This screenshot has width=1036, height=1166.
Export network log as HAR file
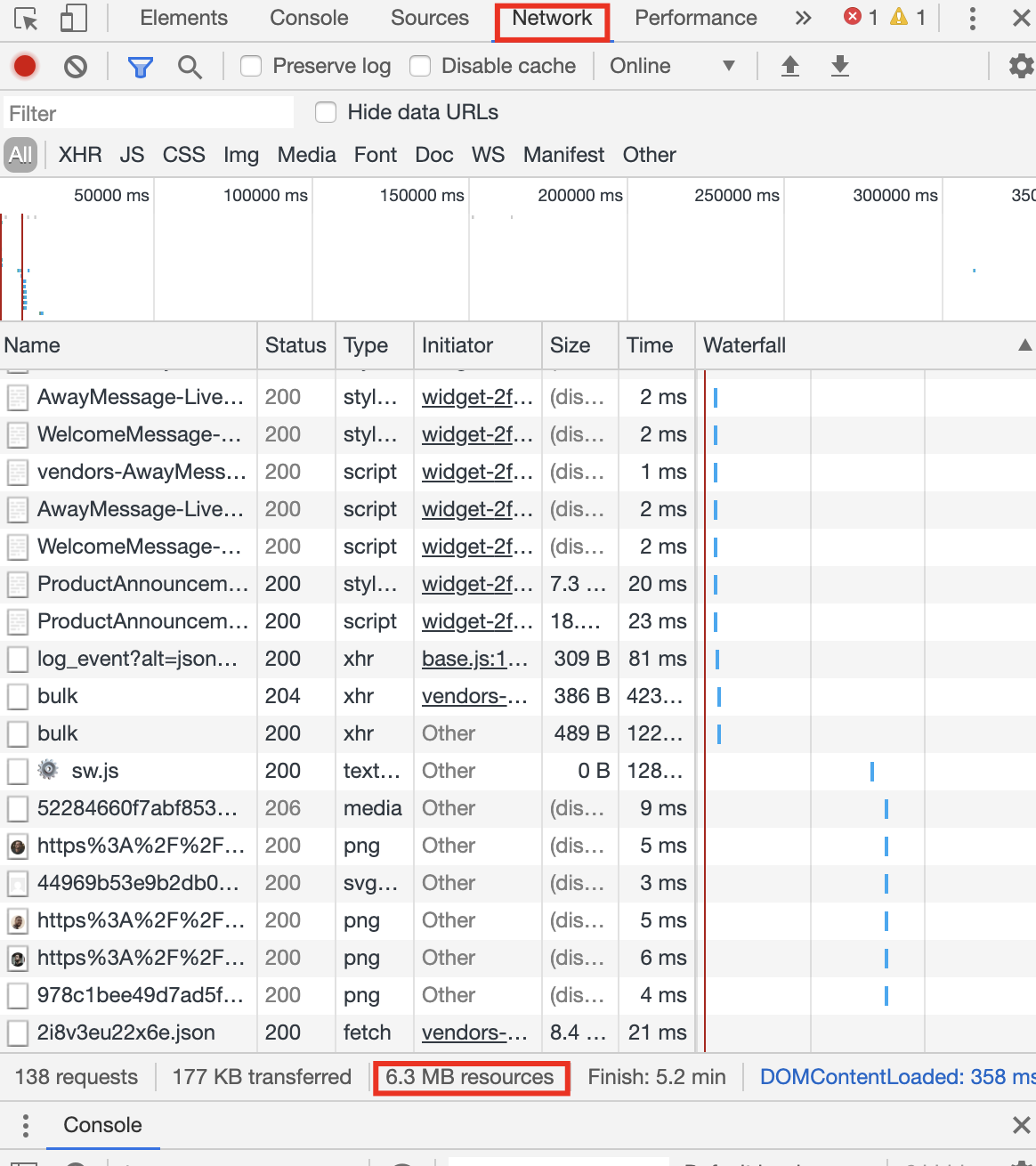839,66
